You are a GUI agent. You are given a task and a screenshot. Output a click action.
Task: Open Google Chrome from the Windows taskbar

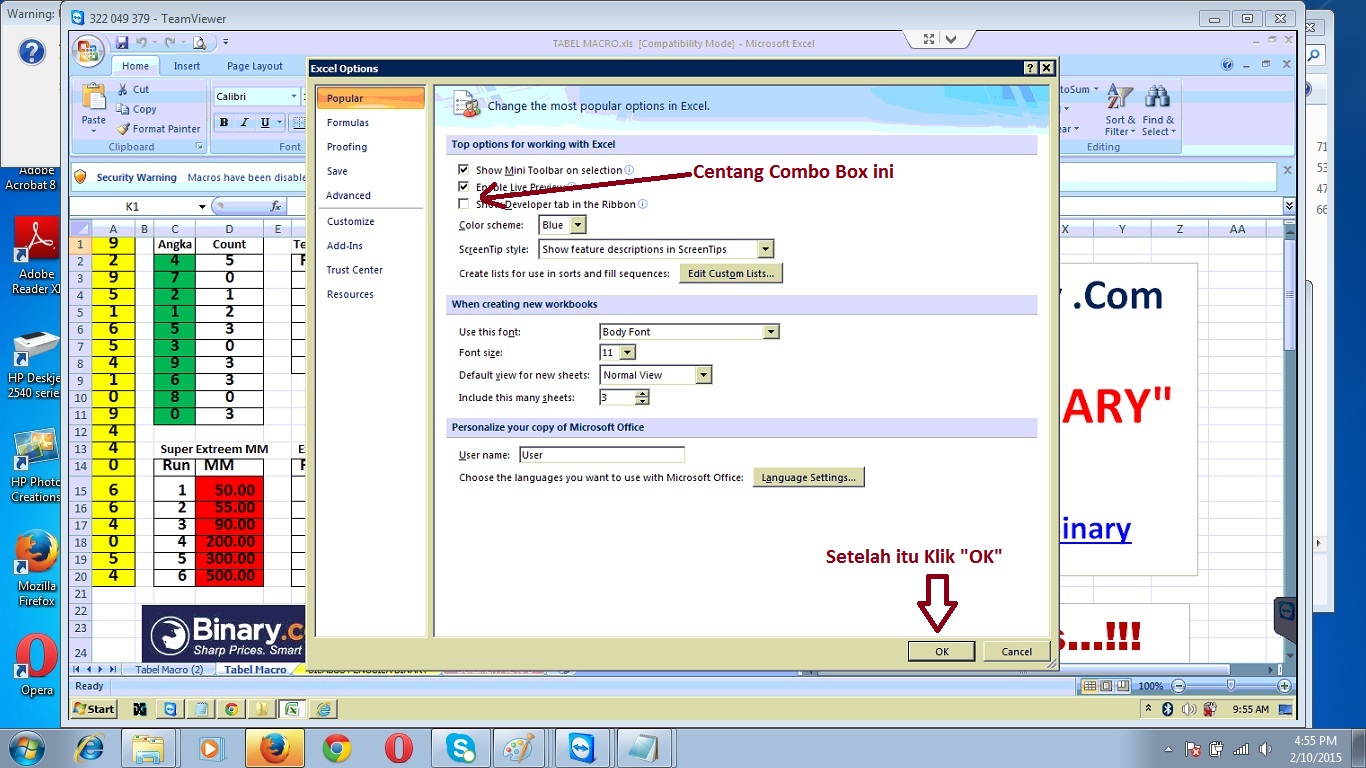point(337,748)
